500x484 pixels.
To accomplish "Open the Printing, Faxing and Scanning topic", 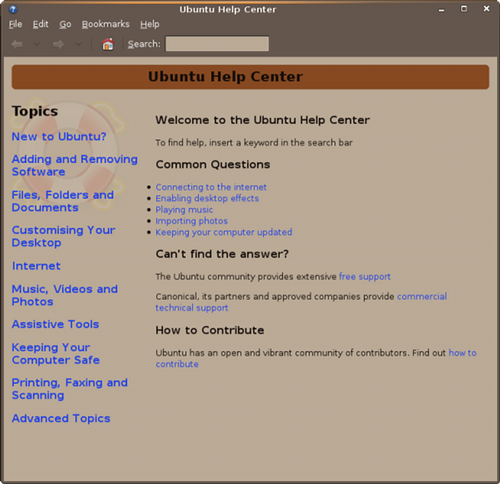I will pyautogui.click(x=70, y=389).
